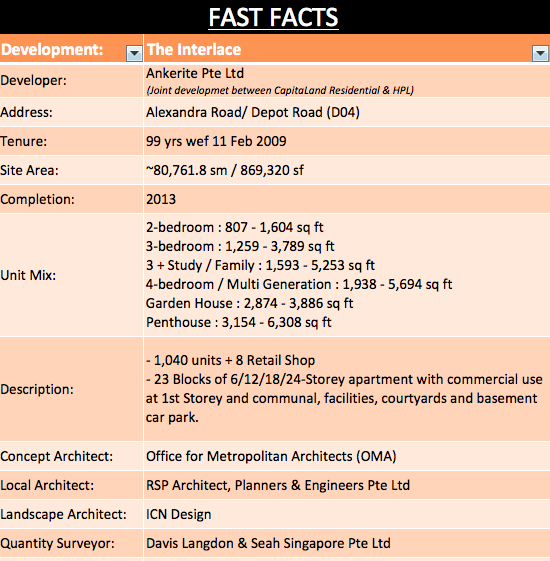The width and height of the screenshot is (550, 561).
Task: Click the 23 Blocks of 6/12/18/24-Storey line
Action: (344, 379)
